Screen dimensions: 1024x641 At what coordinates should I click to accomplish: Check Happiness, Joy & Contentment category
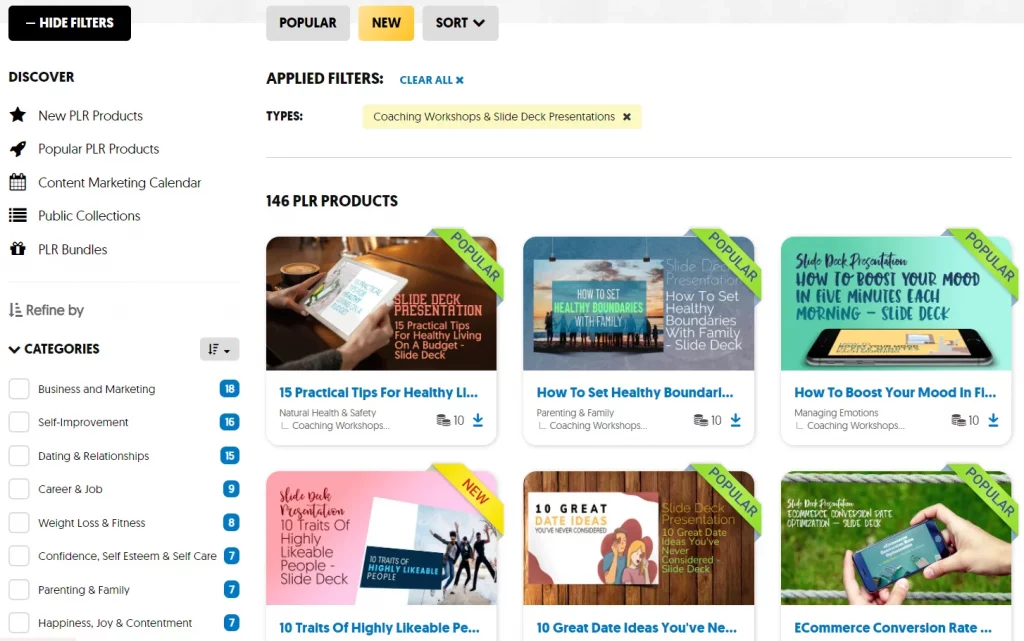[x=19, y=623]
